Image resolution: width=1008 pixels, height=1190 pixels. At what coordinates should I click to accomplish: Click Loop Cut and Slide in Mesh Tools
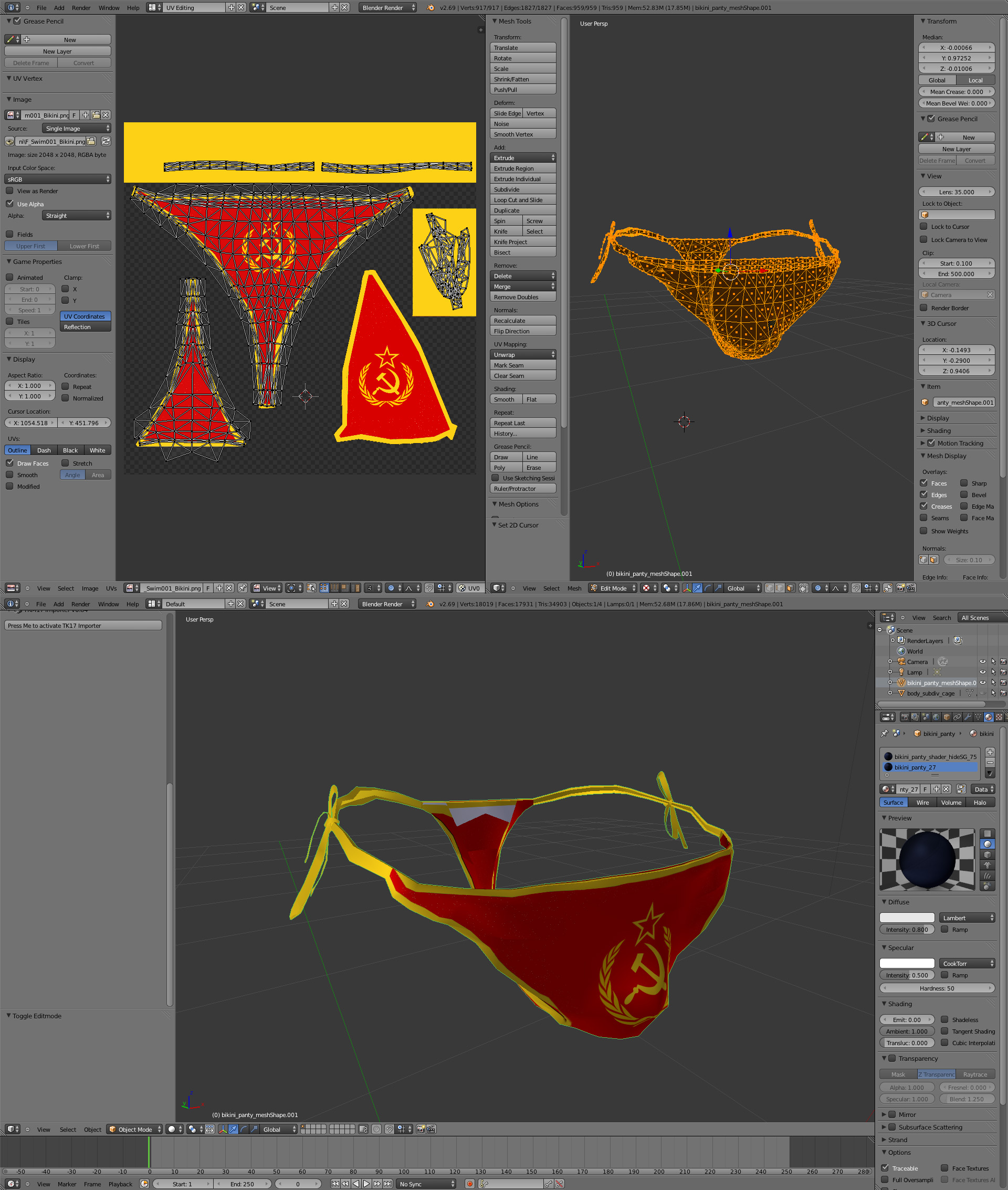click(x=523, y=200)
